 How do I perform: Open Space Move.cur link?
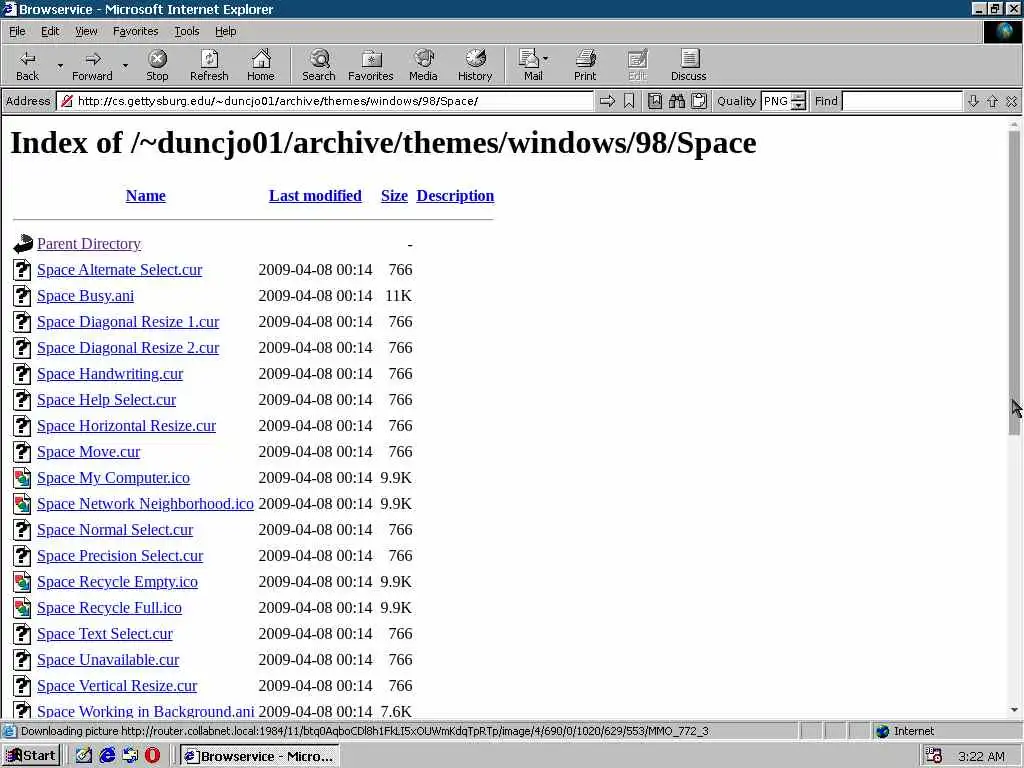[x=88, y=452]
